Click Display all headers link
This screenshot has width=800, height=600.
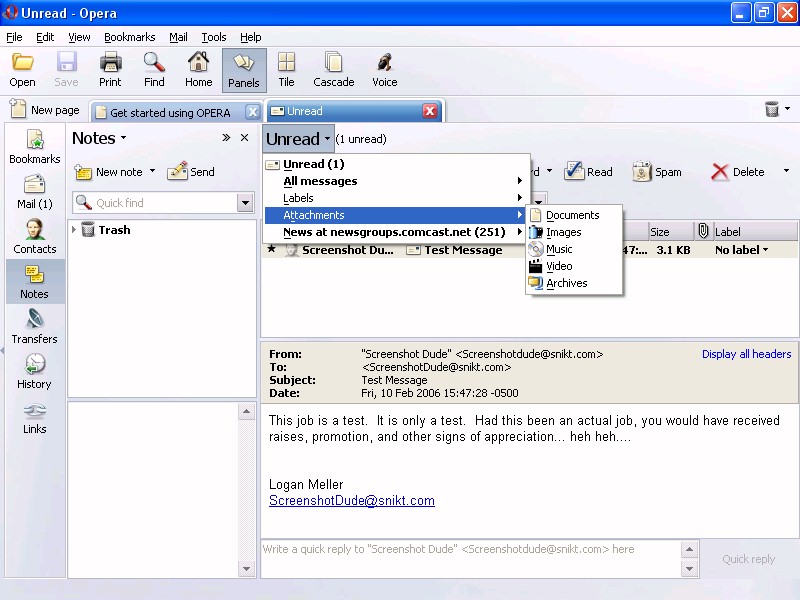(746, 354)
